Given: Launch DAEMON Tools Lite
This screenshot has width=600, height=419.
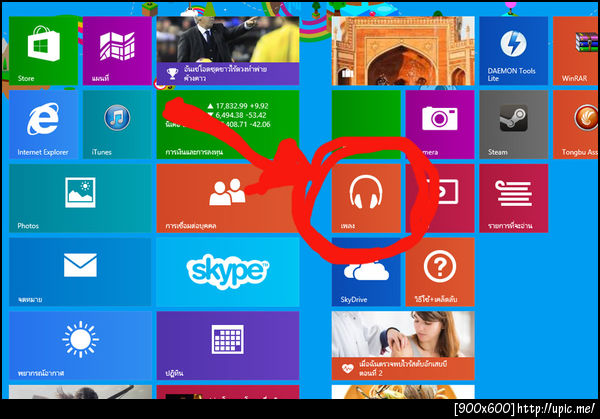Looking at the screenshot, I should 514,51.
